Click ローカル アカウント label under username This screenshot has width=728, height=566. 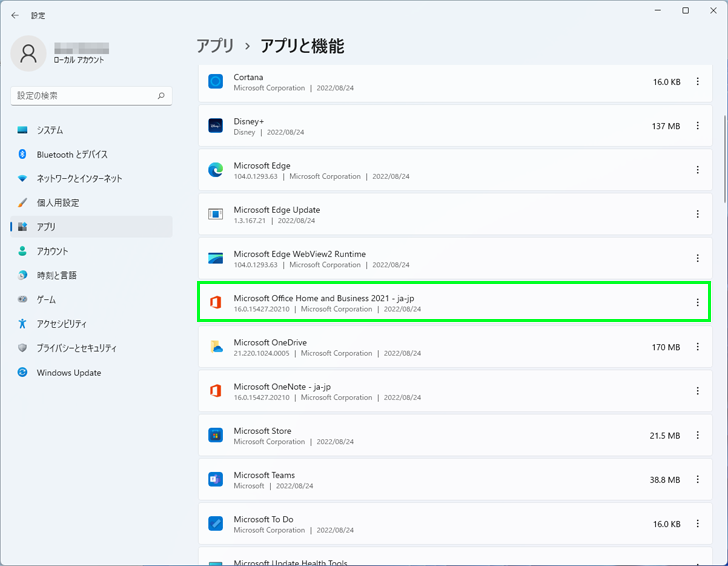click(x=79, y=60)
